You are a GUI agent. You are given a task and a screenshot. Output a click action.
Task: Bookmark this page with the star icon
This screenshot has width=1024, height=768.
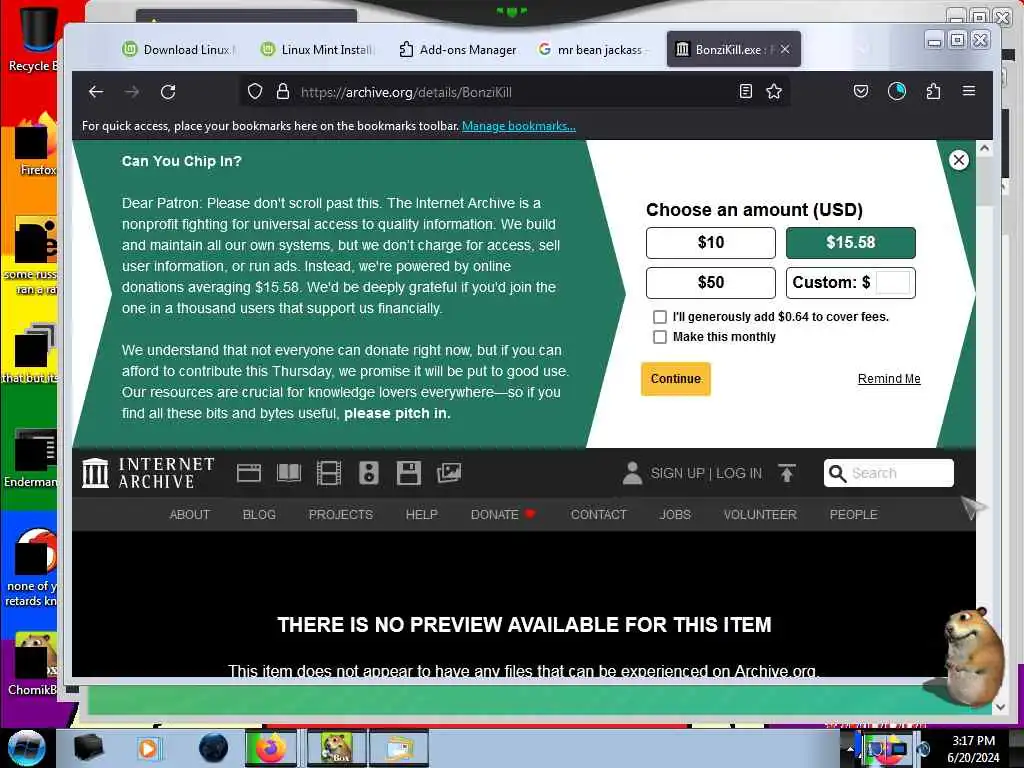coord(774,91)
